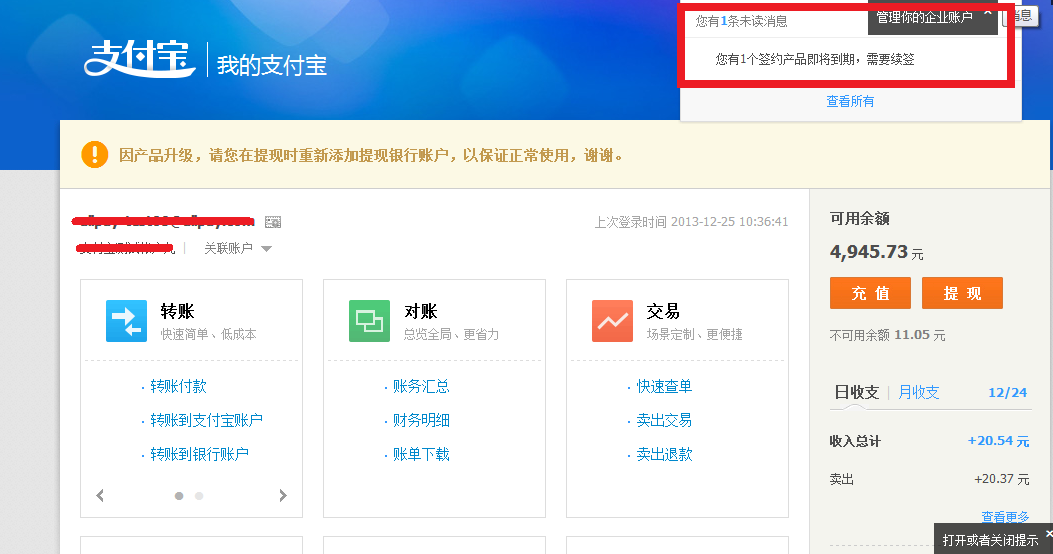Open the 卖出退款 link

664,455
